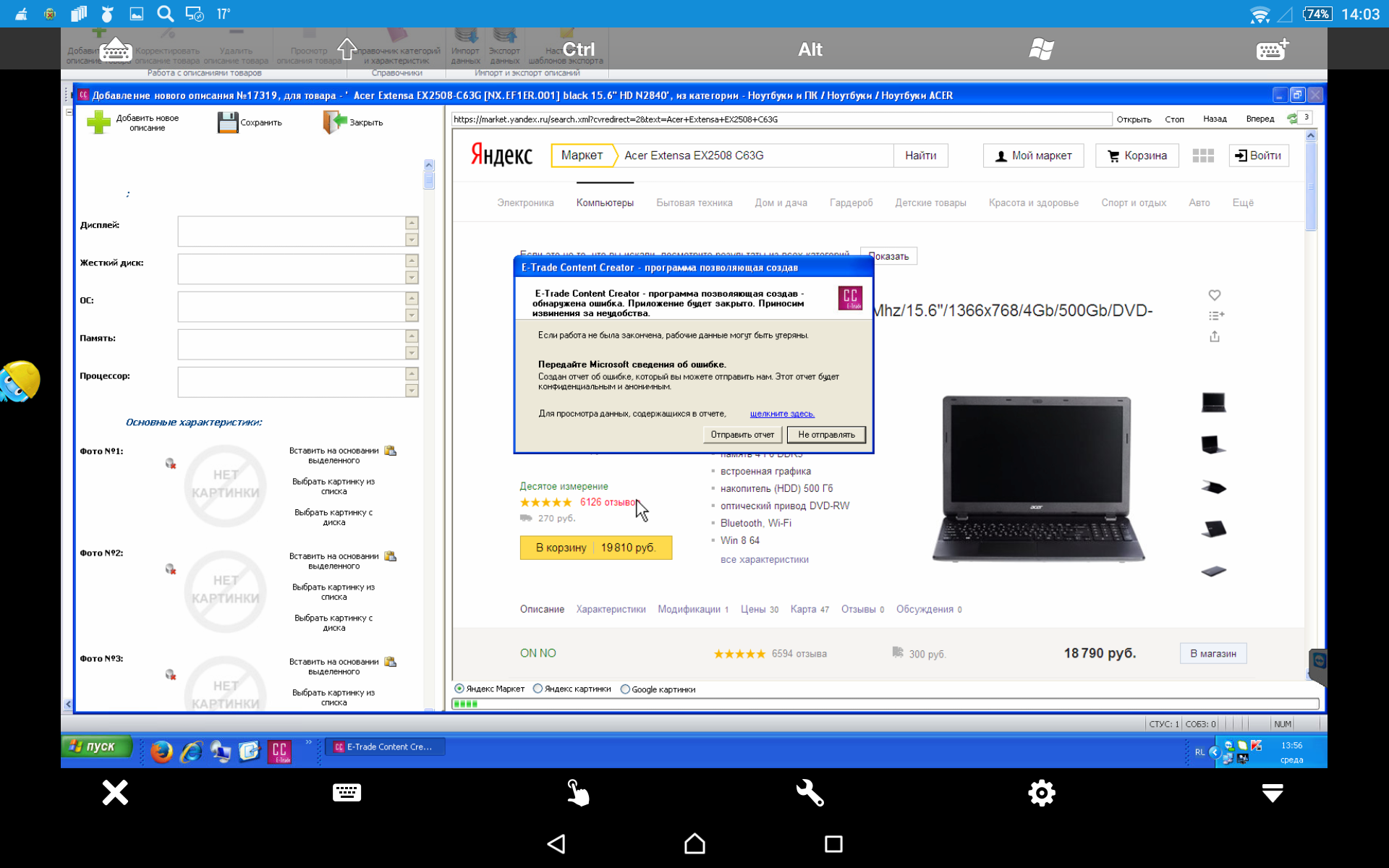The image size is (1389, 868).
Task: Click the Найти search button
Action: pyautogui.click(x=920, y=156)
